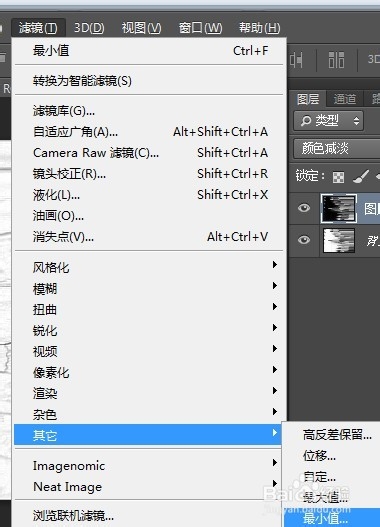This screenshot has height=527, width=380.
Task: Open the 滤镜(T) menu
Action: 38,28
